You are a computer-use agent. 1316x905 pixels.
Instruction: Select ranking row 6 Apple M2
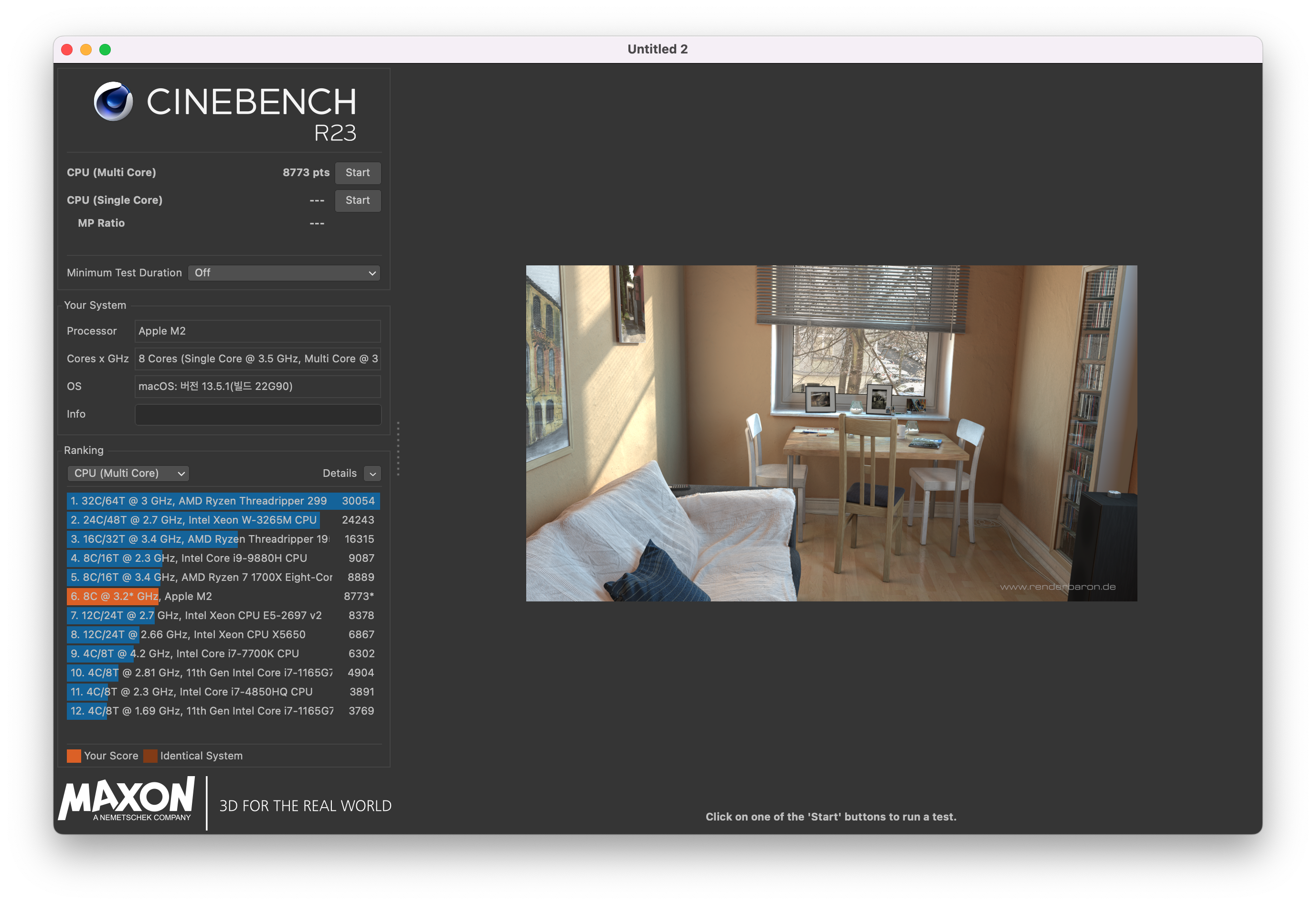coord(223,596)
